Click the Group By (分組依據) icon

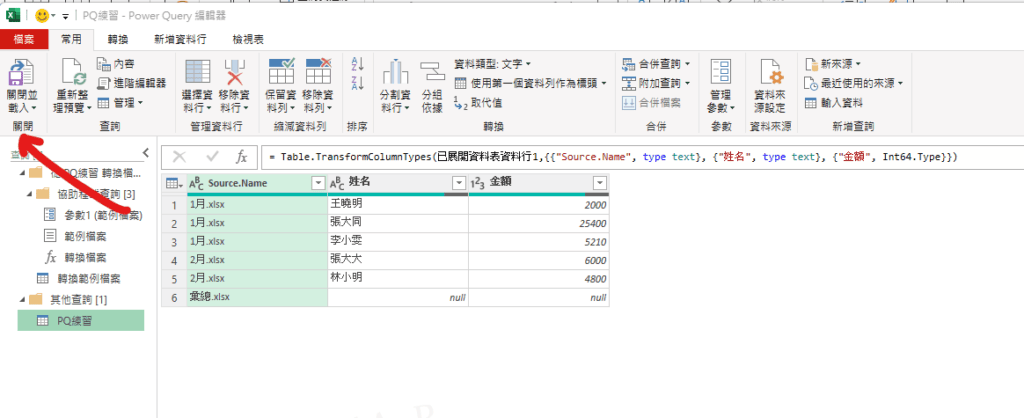click(x=432, y=74)
